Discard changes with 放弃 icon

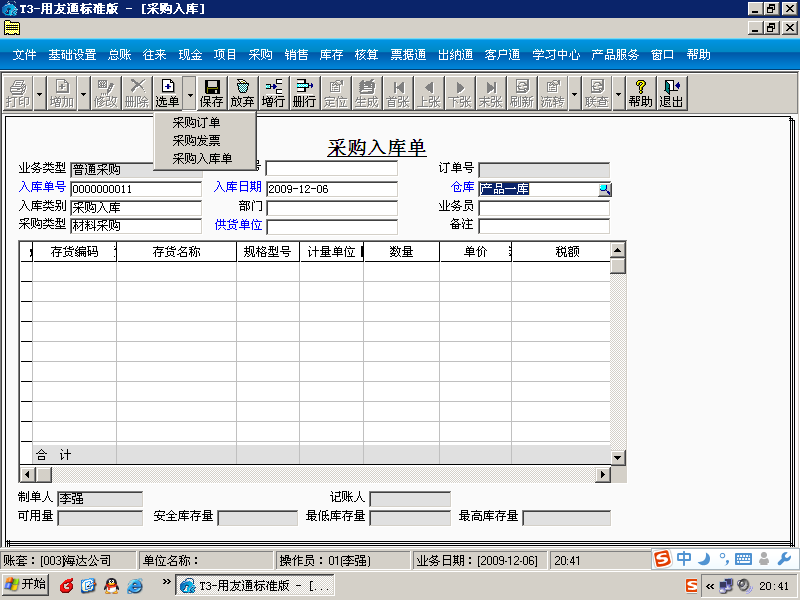(x=242, y=93)
